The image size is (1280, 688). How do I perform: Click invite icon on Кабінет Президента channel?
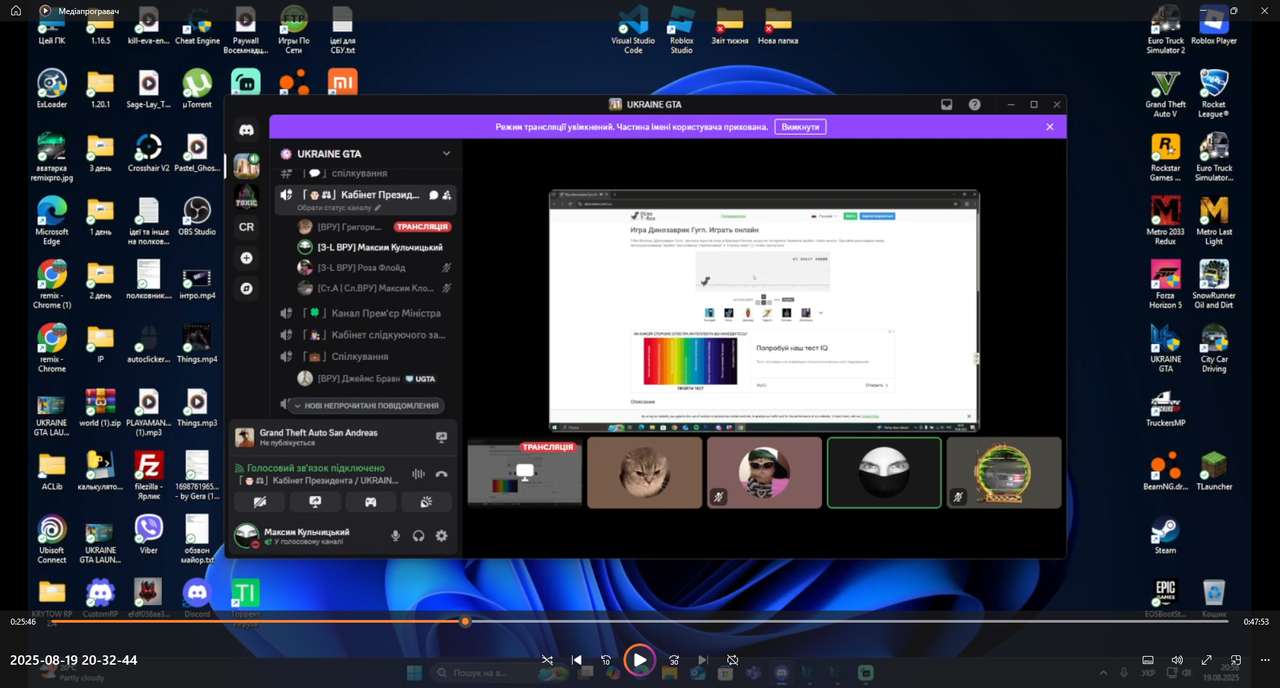tap(447, 195)
